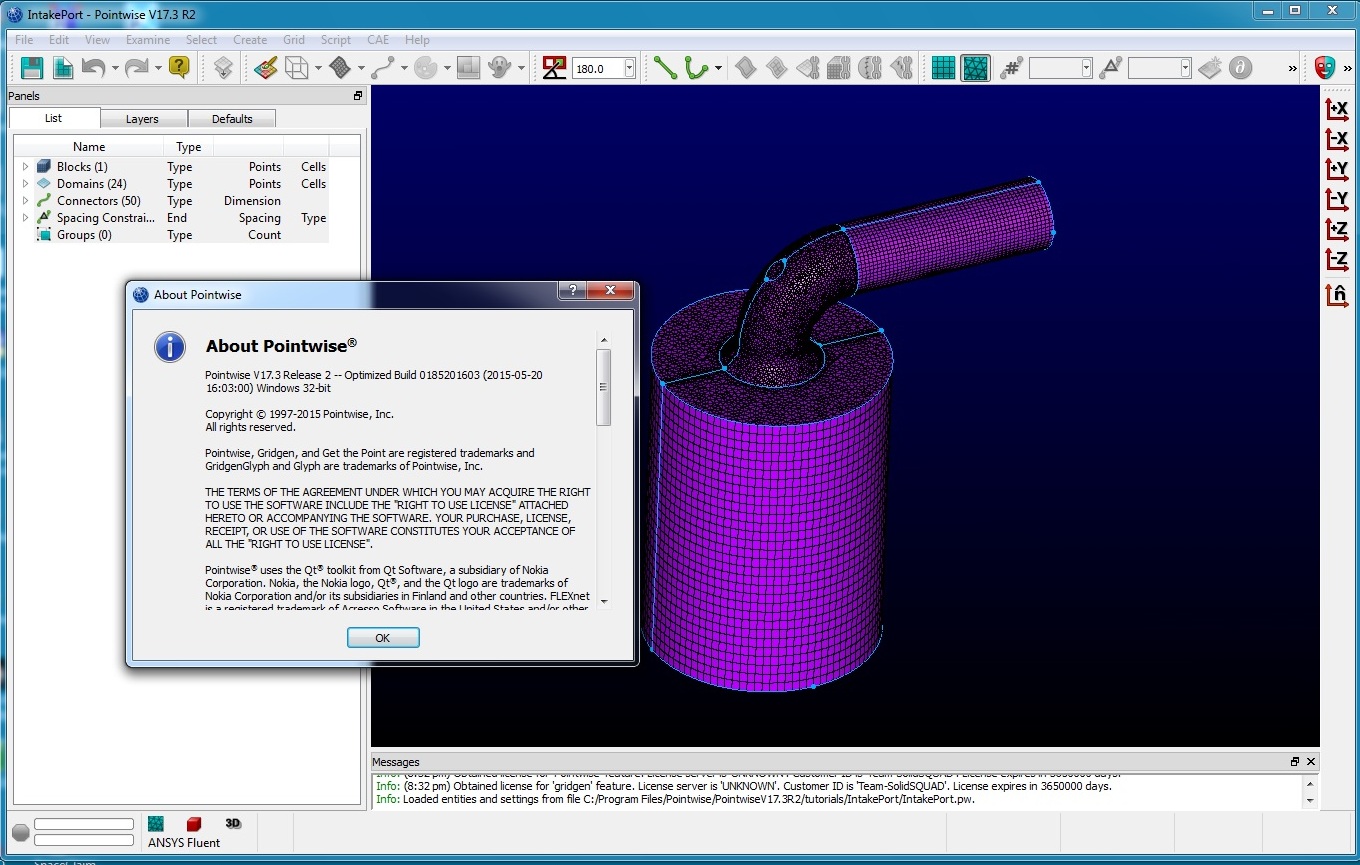This screenshot has width=1360, height=865.
Task: Click the Save floppy disk icon
Action: tap(32, 68)
